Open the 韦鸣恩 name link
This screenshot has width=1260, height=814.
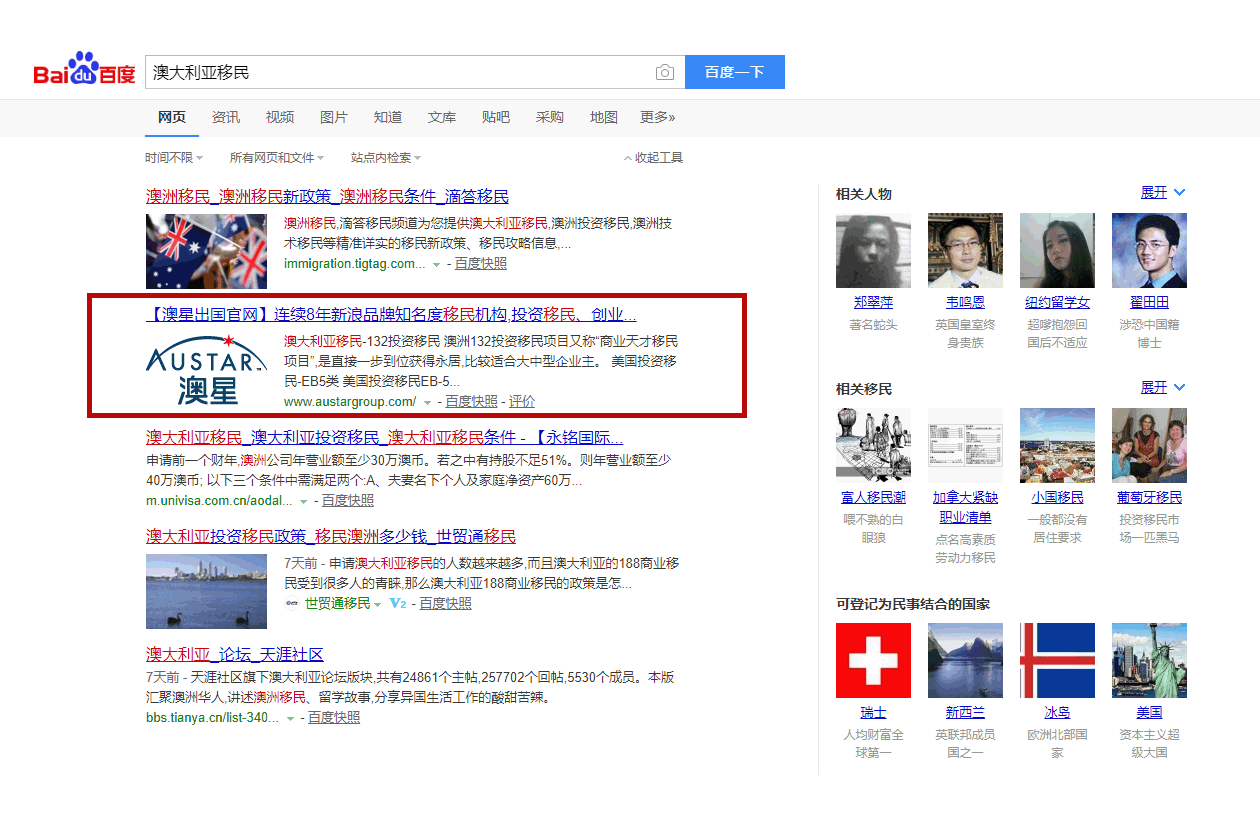pos(965,302)
